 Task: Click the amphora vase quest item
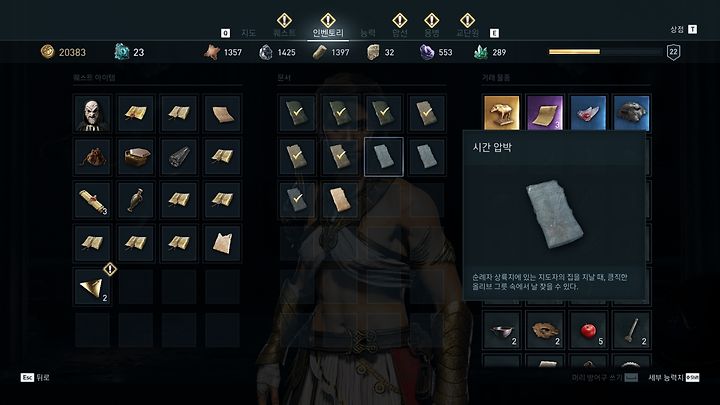[x=136, y=200]
